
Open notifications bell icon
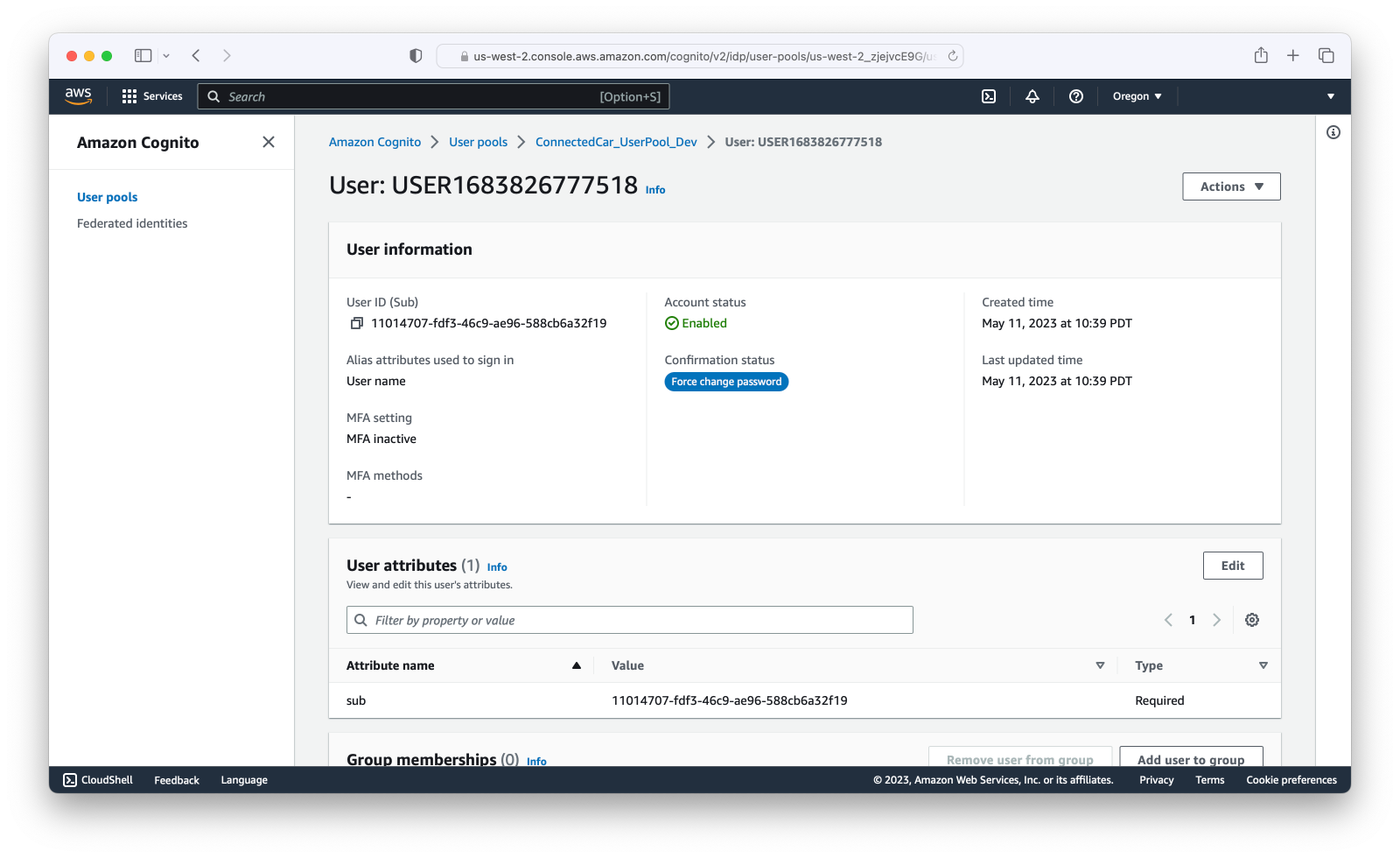1032,96
